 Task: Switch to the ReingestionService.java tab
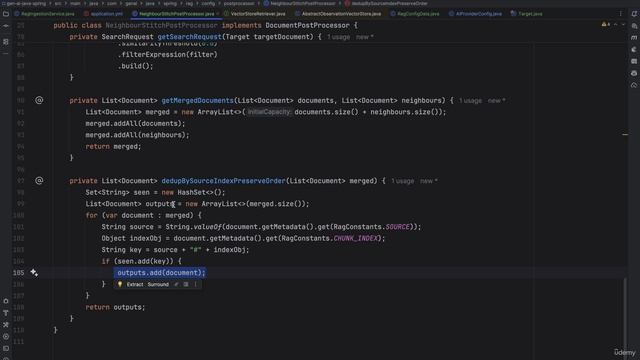click(x=44, y=14)
